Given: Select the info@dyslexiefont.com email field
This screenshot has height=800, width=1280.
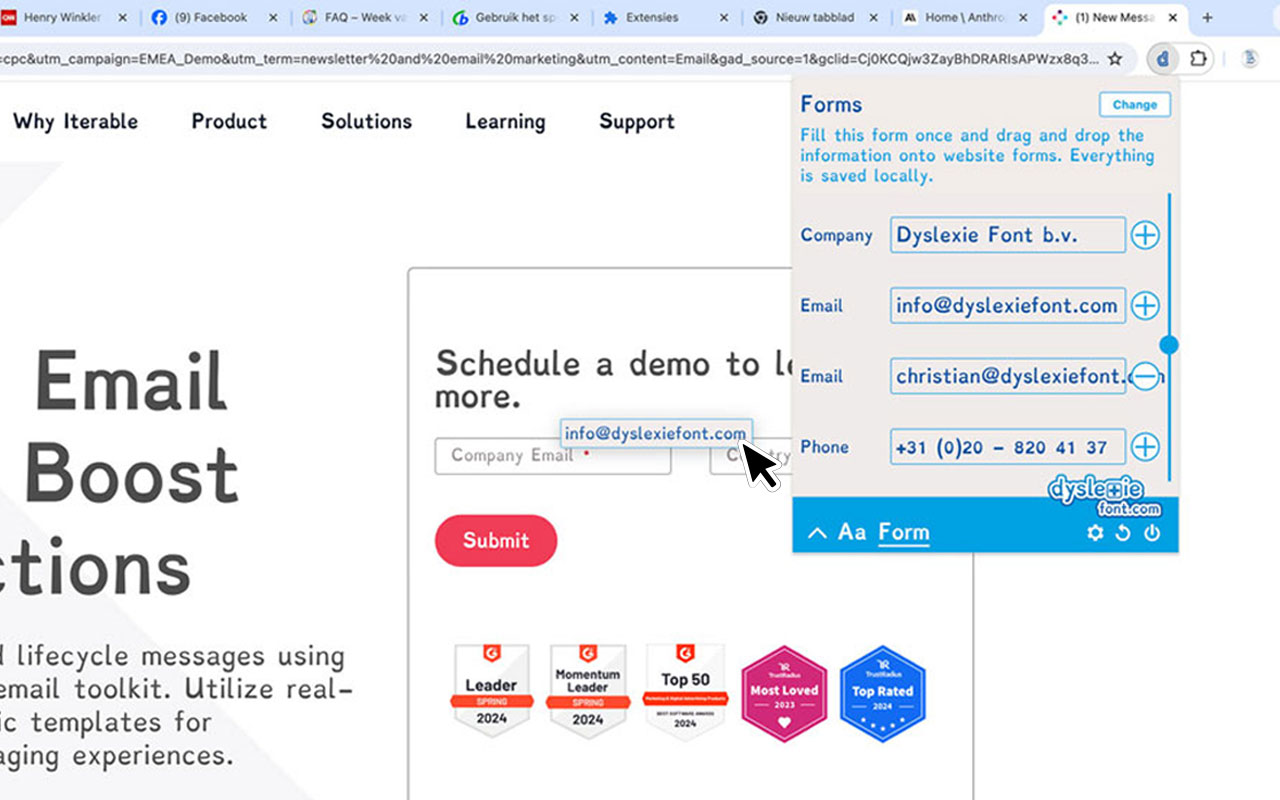Looking at the screenshot, I should click(1008, 306).
